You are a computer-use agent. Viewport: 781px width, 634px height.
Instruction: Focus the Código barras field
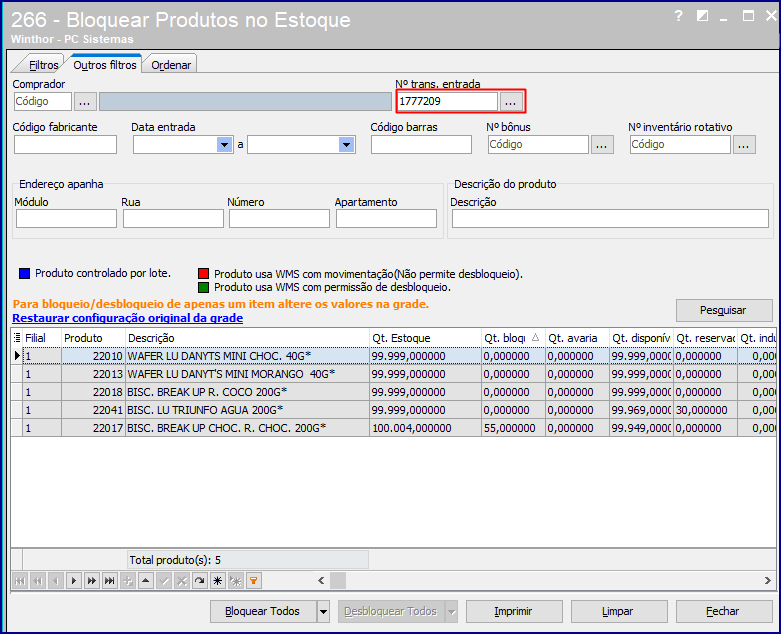point(421,145)
